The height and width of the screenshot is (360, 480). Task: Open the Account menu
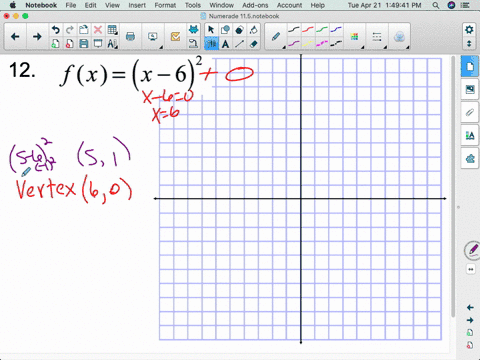[x=289, y=5]
